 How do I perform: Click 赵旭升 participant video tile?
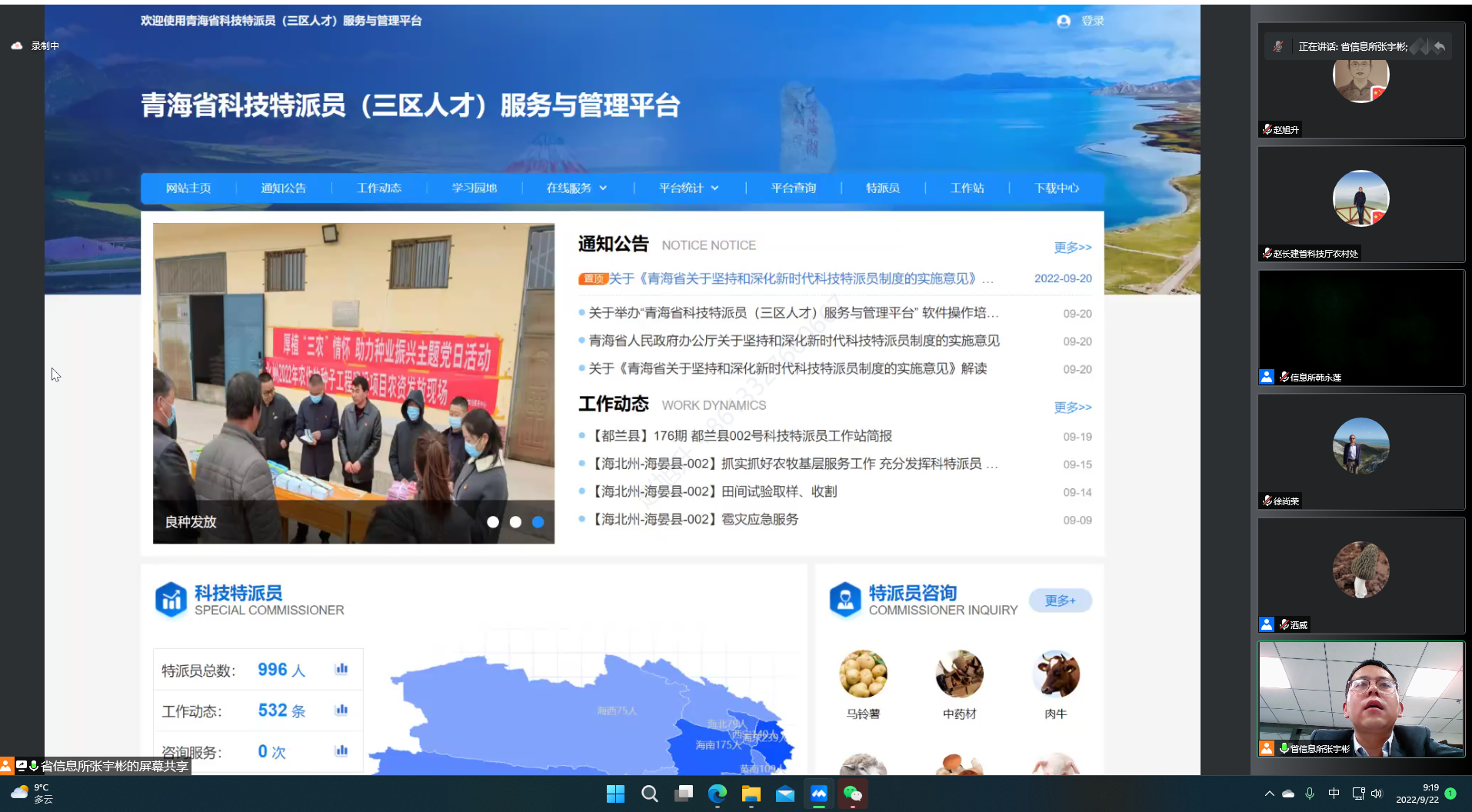[1360, 81]
